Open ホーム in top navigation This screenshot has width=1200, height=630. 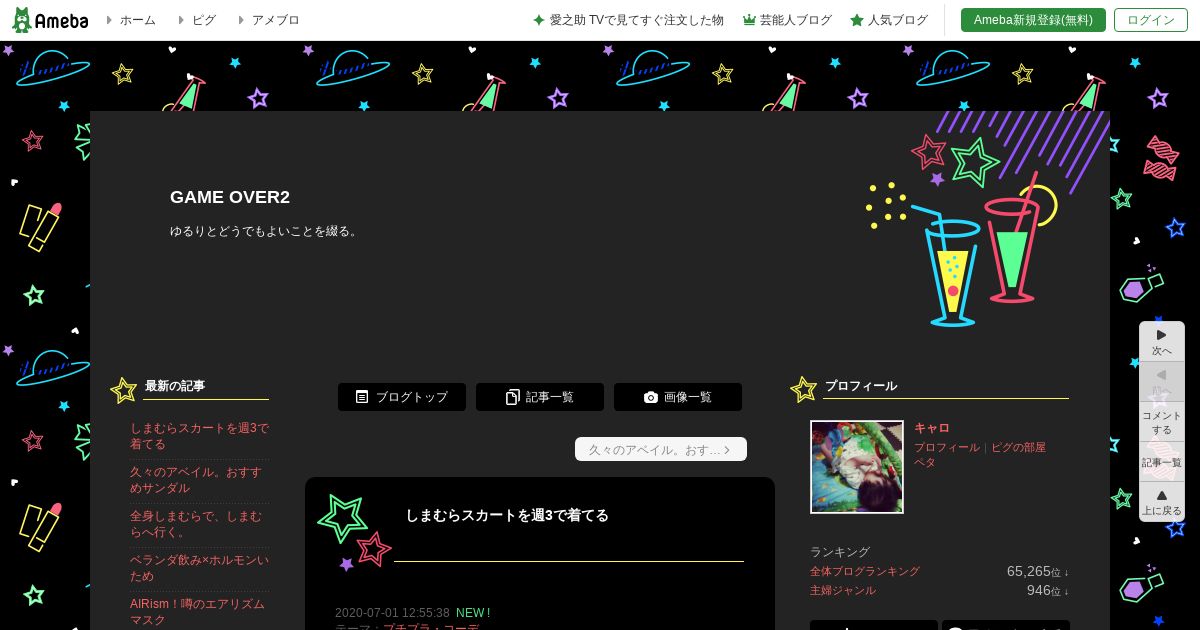coord(137,20)
